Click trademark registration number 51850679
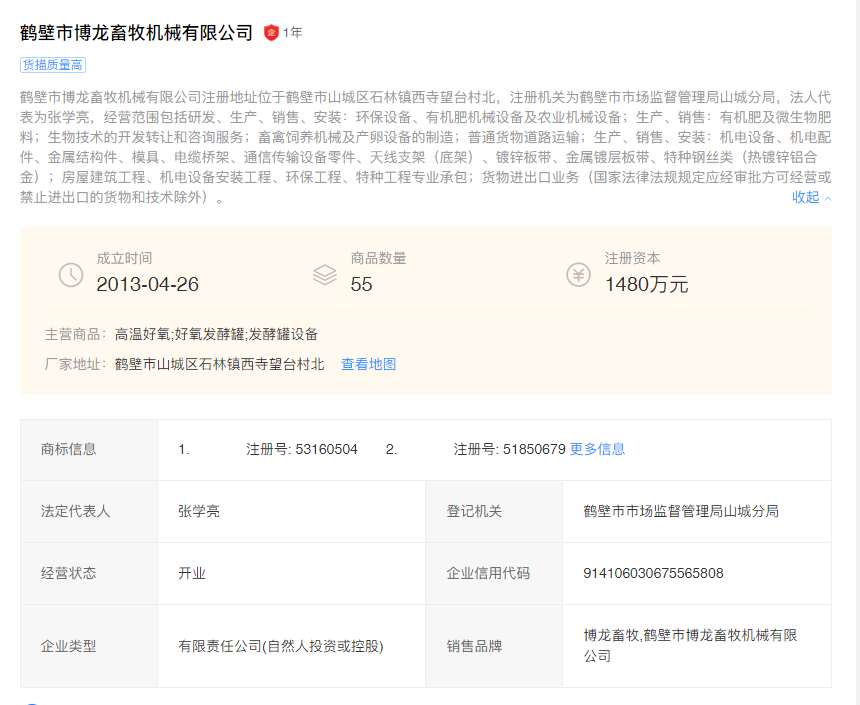The width and height of the screenshot is (860, 705). 534,449
